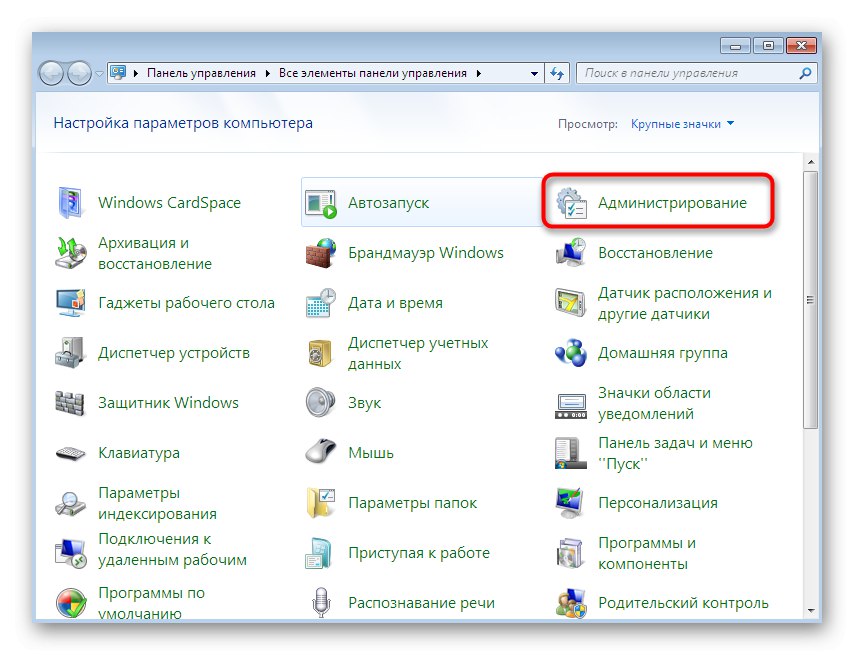The width and height of the screenshot is (854, 655).
Task: Click Windows CardSpace text
Action: tap(169, 203)
